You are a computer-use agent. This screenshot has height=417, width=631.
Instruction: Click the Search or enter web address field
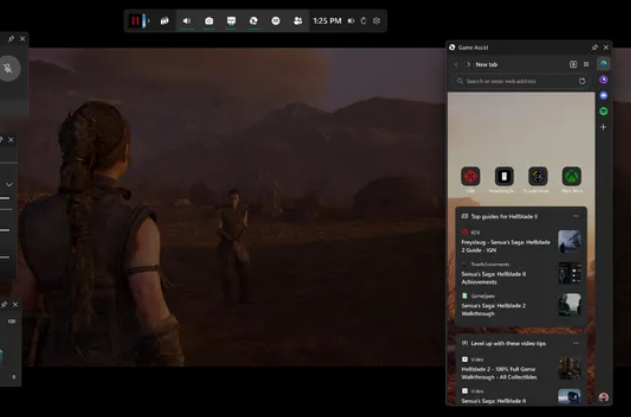521,81
